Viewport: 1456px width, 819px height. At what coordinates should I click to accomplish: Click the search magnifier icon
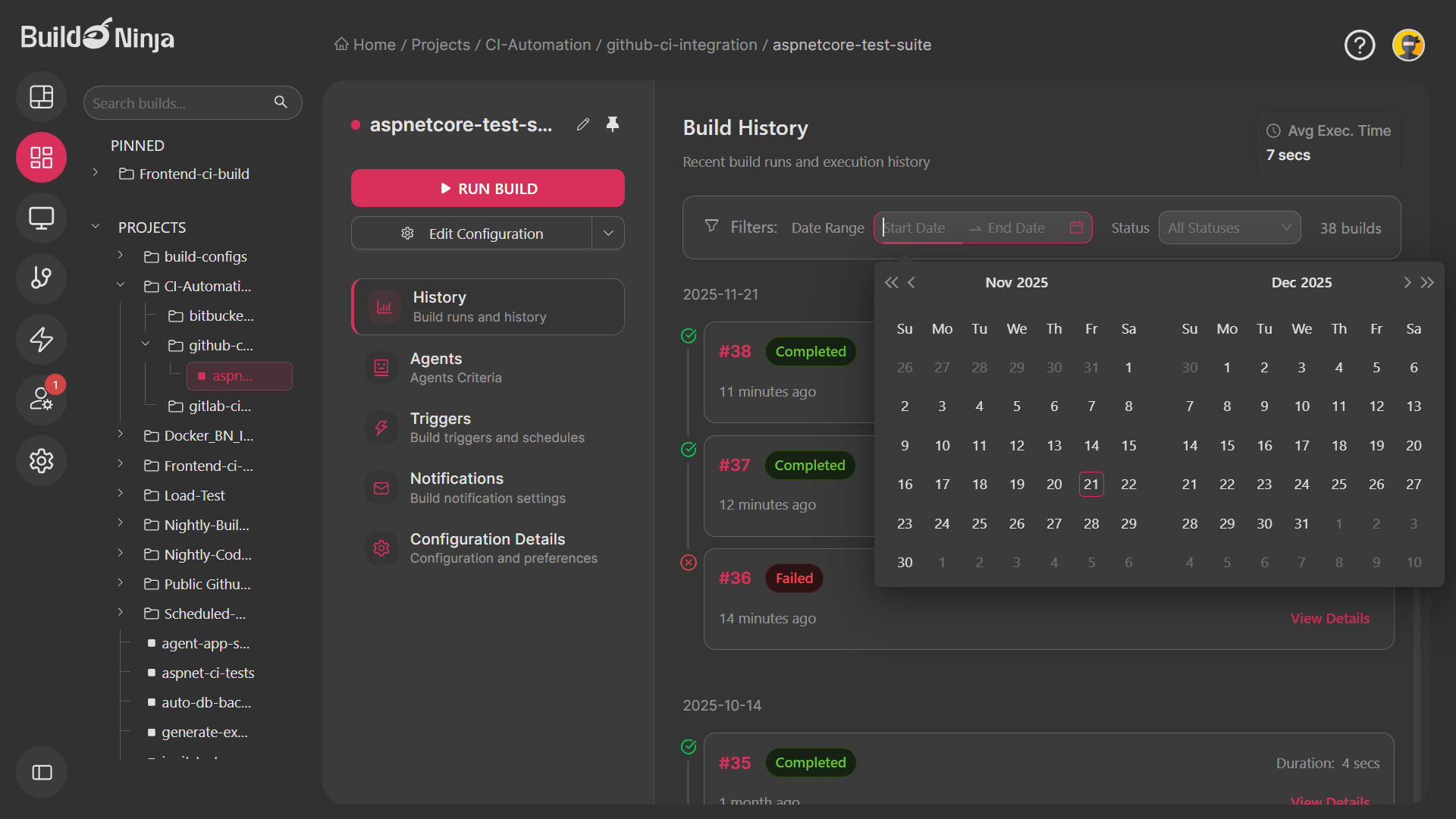[281, 102]
